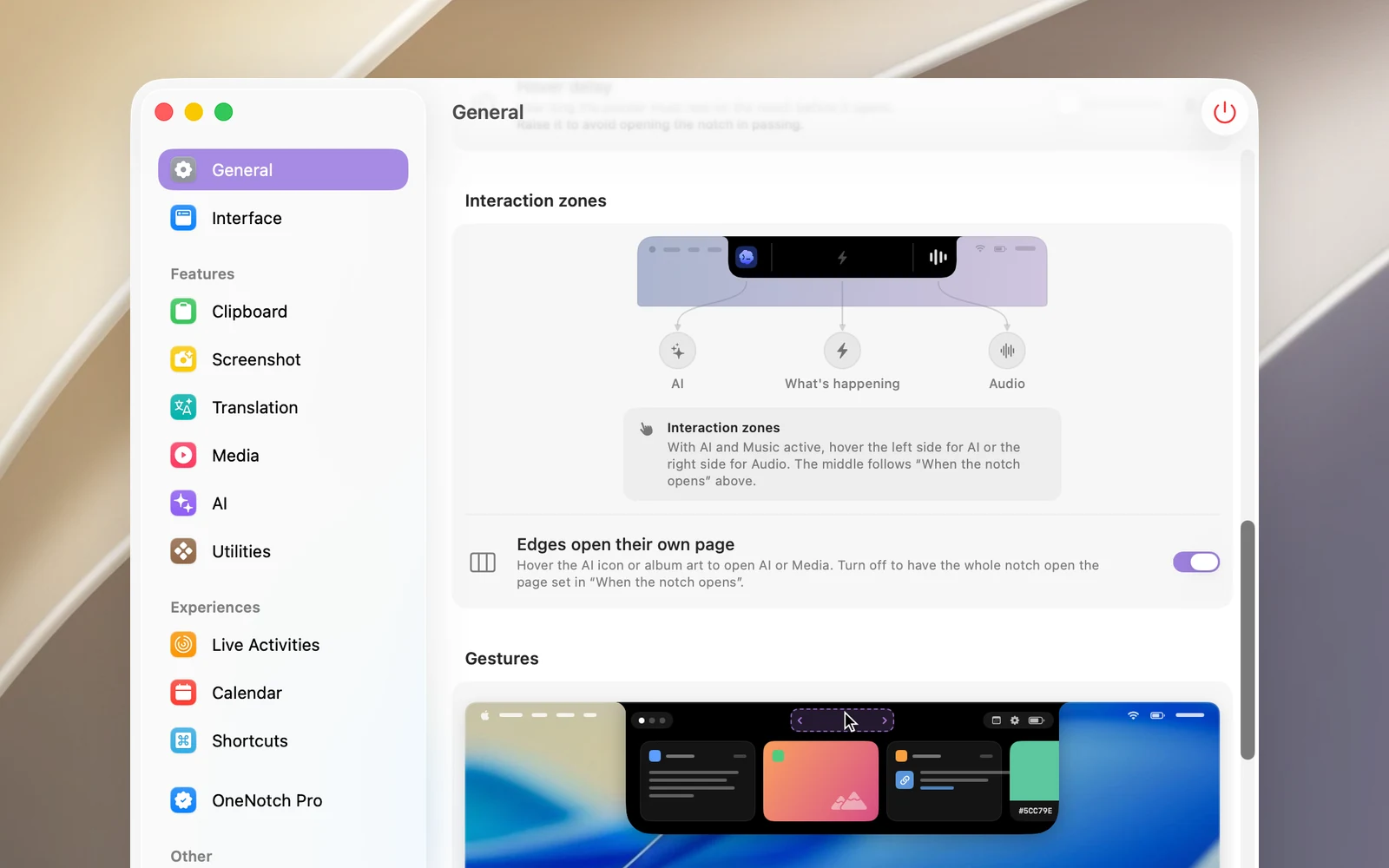The height and width of the screenshot is (868, 1389).
Task: Click the audio bars icon in the notch preview
Action: coord(938,257)
